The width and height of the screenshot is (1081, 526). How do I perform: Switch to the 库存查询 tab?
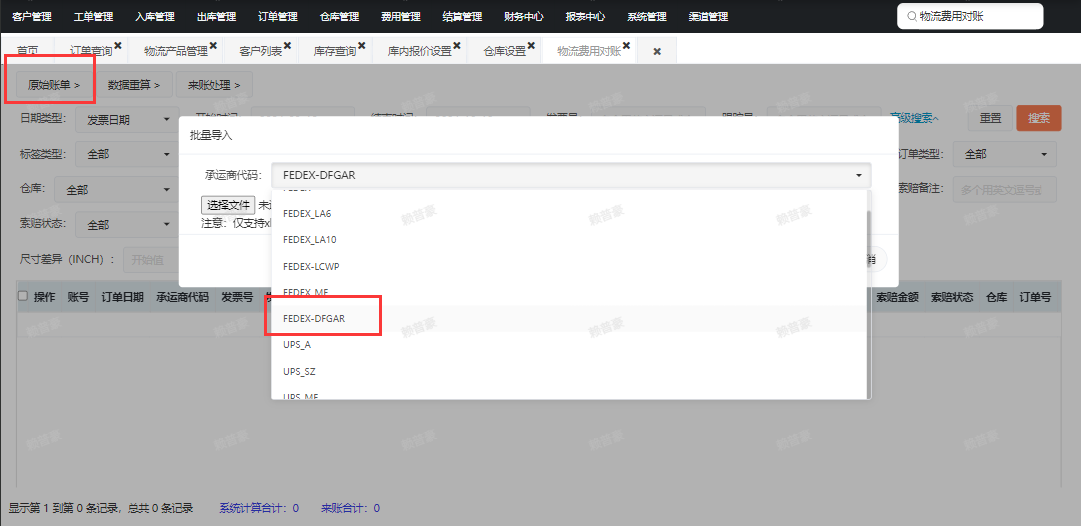pos(335,51)
